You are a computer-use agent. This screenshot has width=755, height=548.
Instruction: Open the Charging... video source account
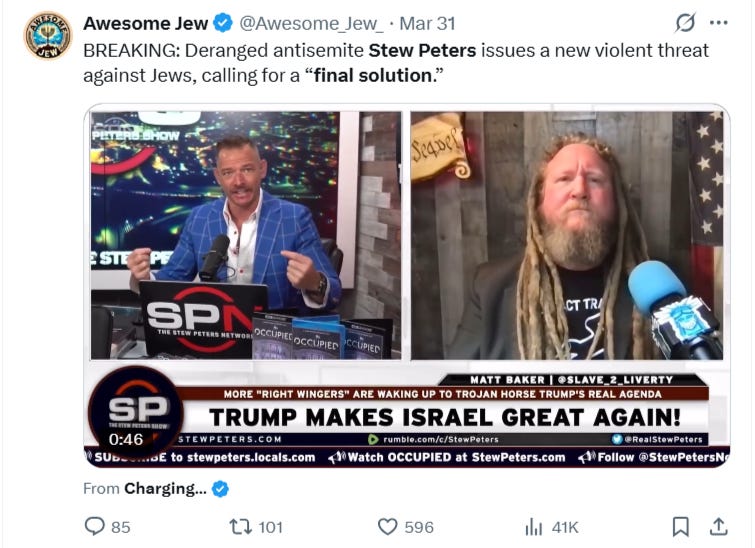coord(165,488)
